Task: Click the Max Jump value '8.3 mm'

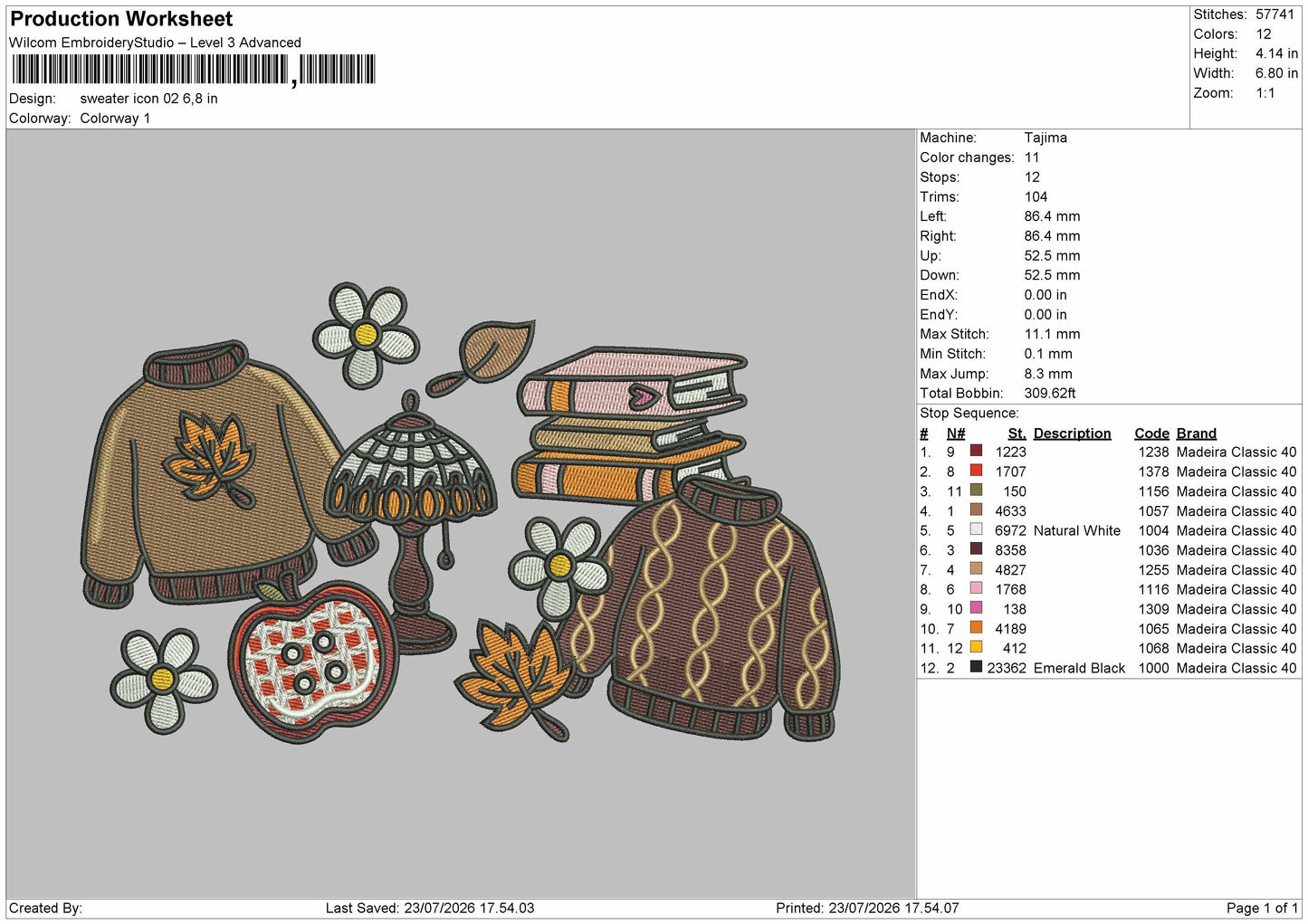Action: [1048, 374]
